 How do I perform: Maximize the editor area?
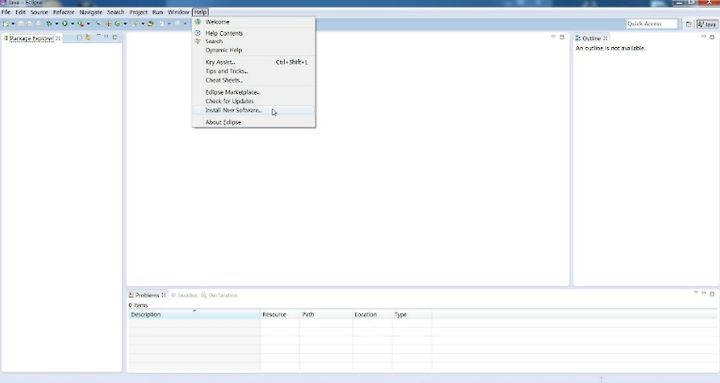pos(562,37)
